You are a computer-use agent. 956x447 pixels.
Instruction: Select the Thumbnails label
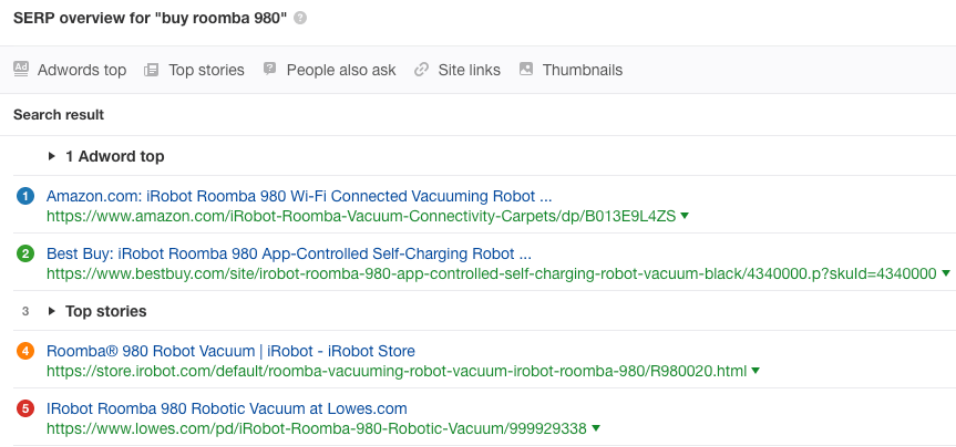[582, 70]
